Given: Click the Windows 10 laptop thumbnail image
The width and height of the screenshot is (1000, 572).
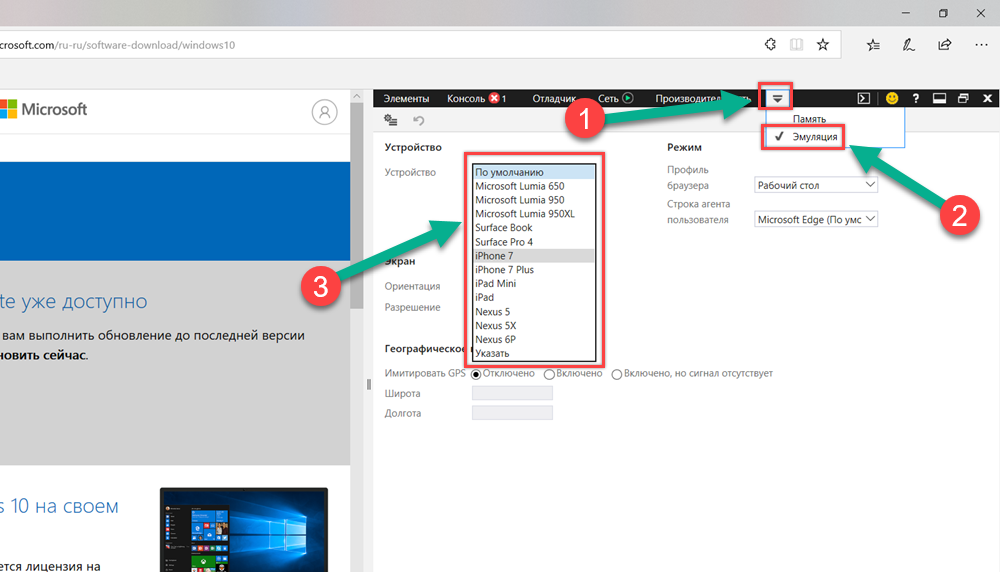Looking at the screenshot, I should (244, 530).
